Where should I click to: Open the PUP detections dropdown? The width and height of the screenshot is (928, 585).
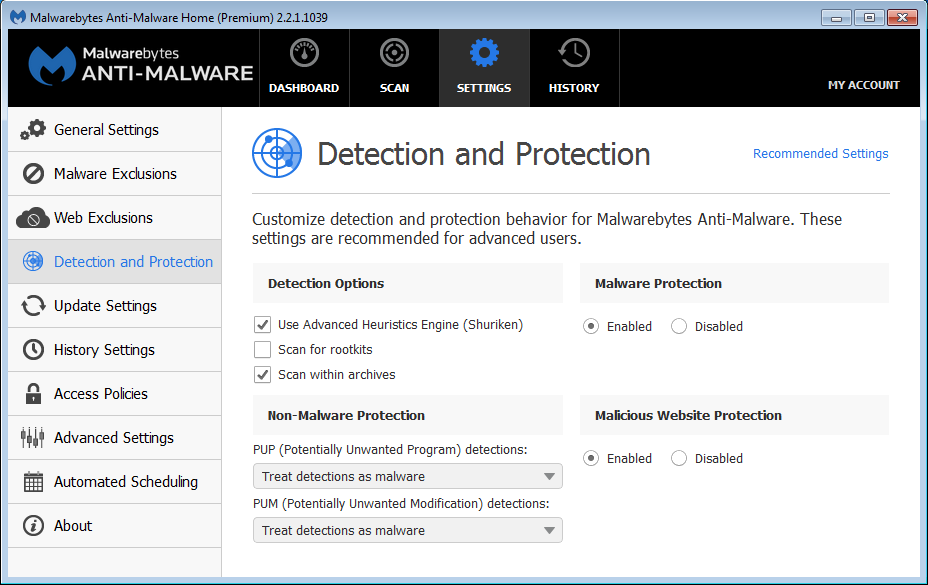(408, 476)
